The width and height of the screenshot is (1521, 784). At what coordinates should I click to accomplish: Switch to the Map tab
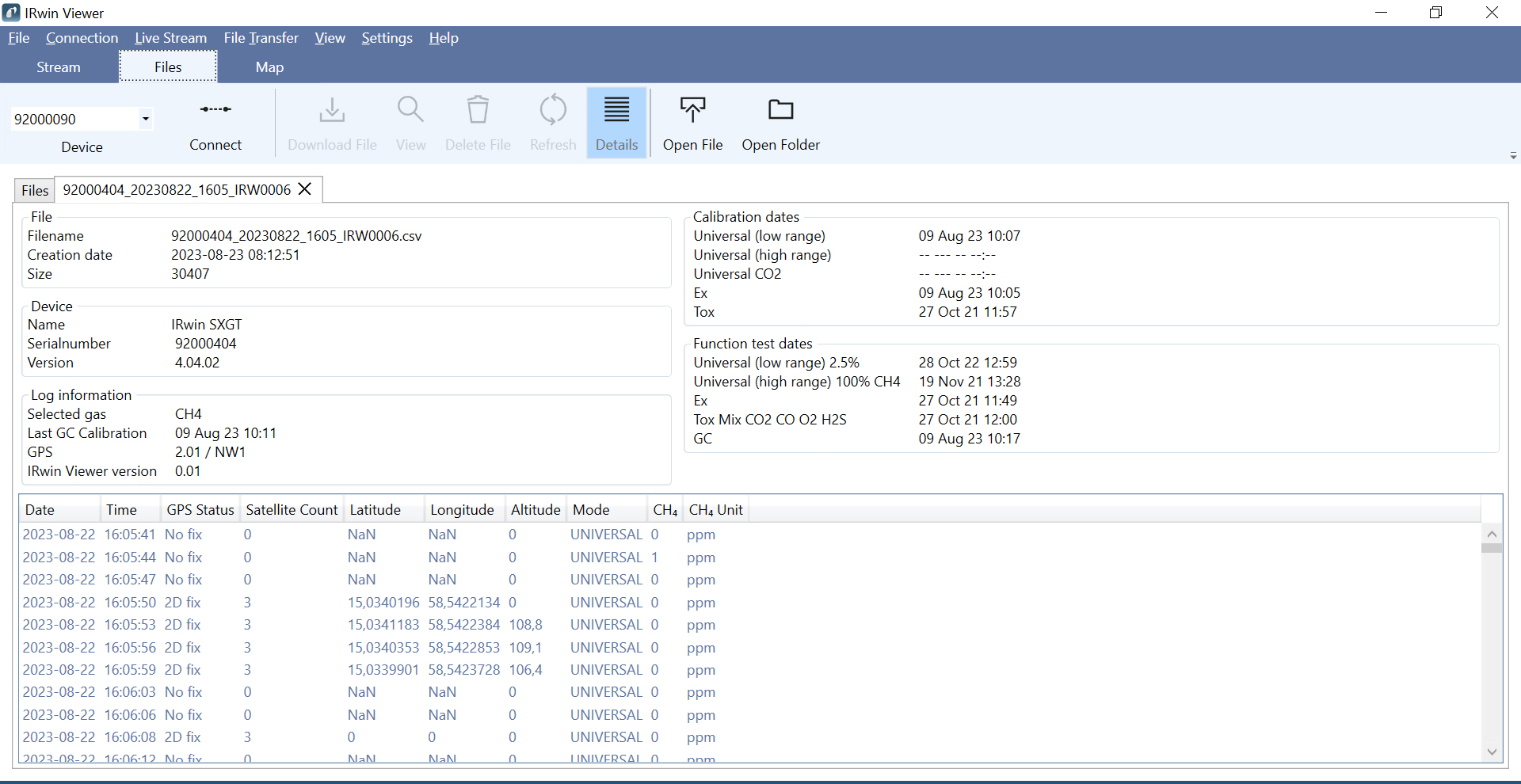[x=269, y=67]
